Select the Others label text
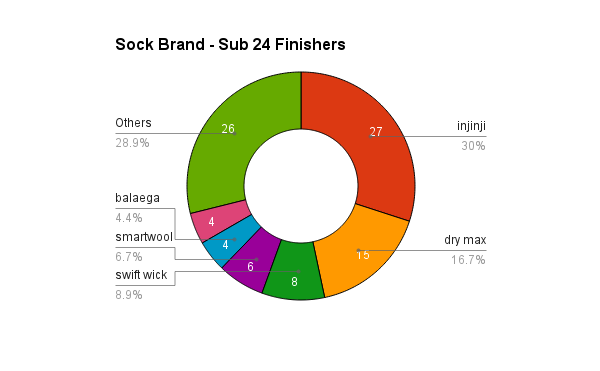 (x=133, y=123)
